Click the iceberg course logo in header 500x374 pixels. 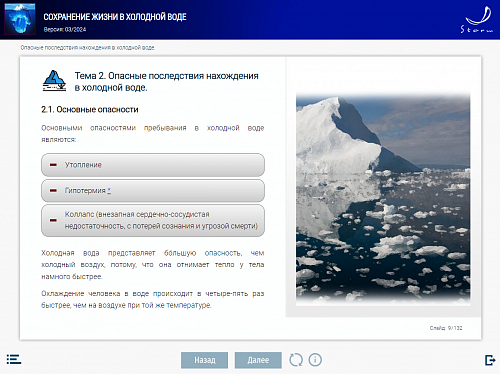point(20,18)
